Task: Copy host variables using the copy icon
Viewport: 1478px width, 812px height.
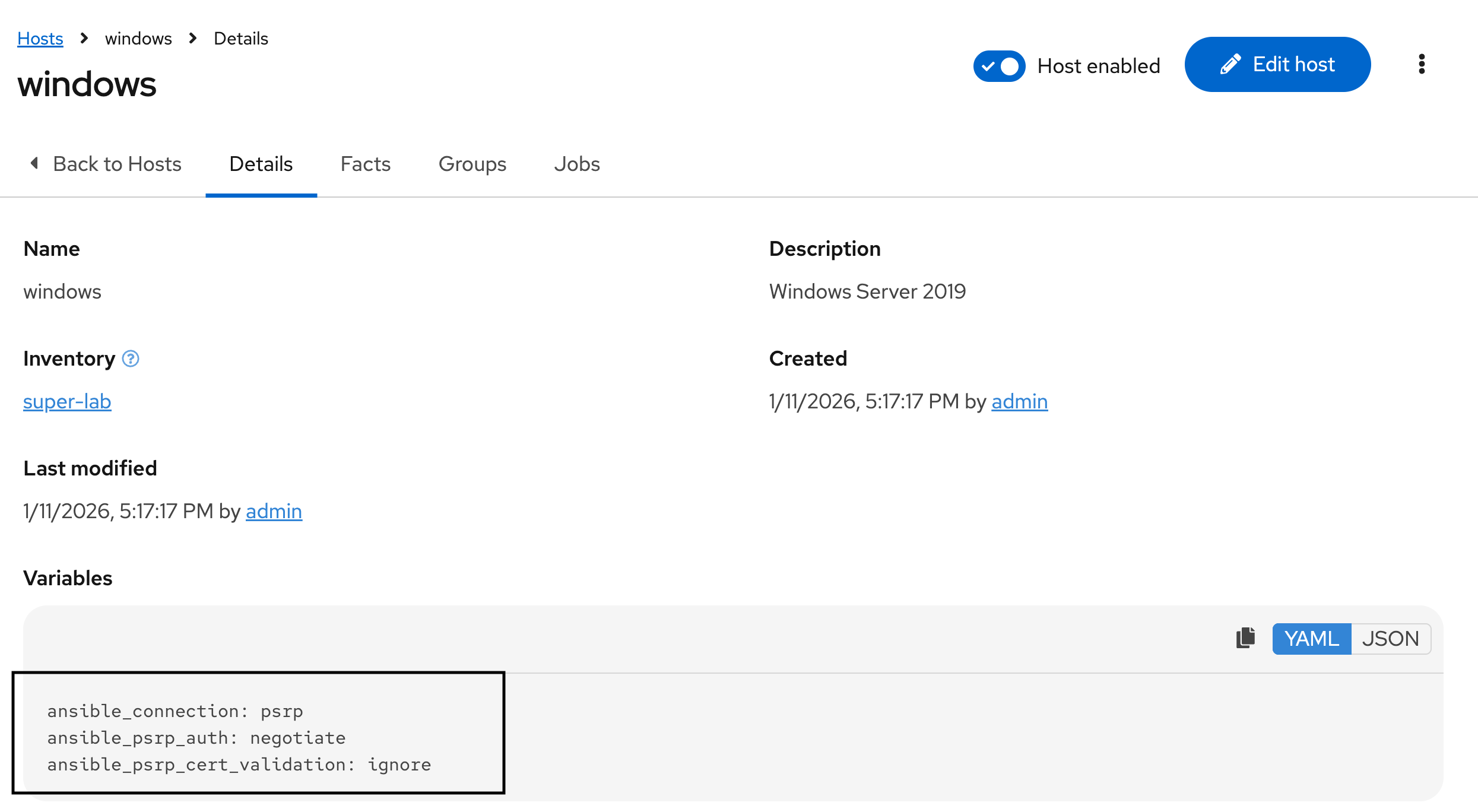Action: [x=1245, y=639]
